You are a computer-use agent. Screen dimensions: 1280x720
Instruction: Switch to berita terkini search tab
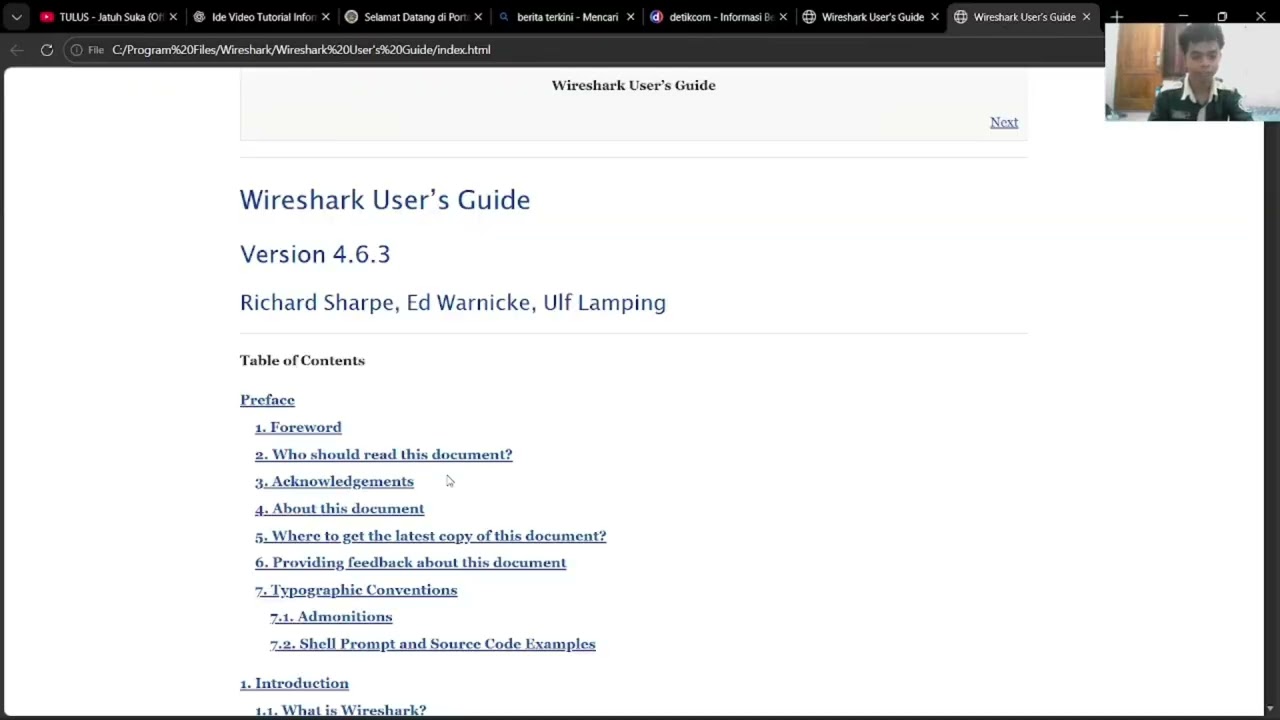pyautogui.click(x=565, y=17)
